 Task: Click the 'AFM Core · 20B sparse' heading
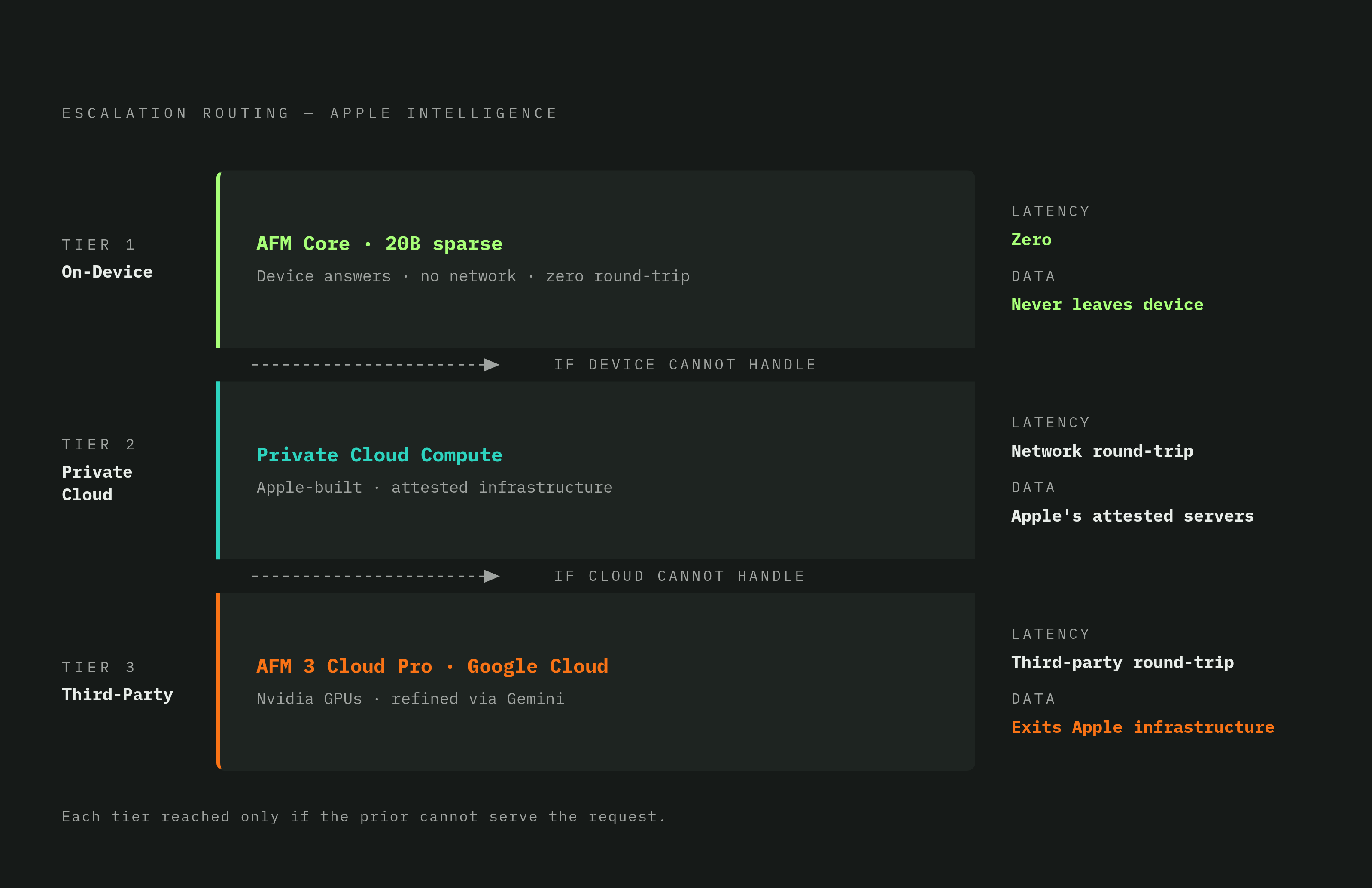point(379,244)
